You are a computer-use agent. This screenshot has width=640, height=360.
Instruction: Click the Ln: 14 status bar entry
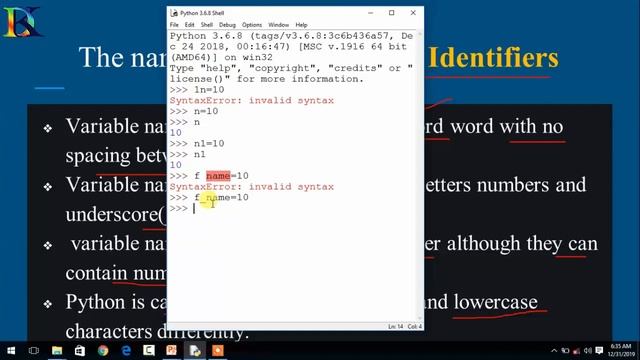tap(396, 327)
